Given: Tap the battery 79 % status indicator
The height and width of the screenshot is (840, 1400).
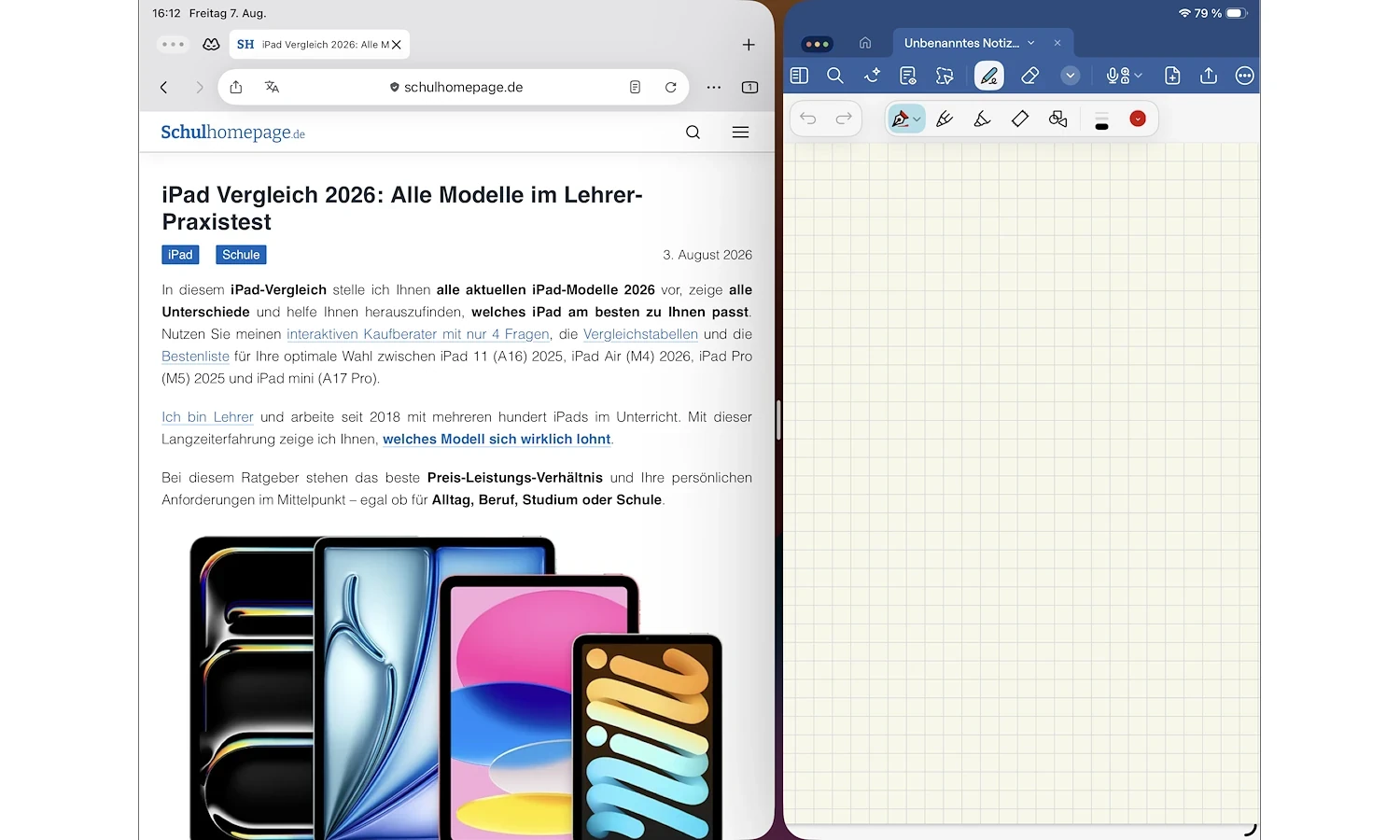Looking at the screenshot, I should [1220, 13].
